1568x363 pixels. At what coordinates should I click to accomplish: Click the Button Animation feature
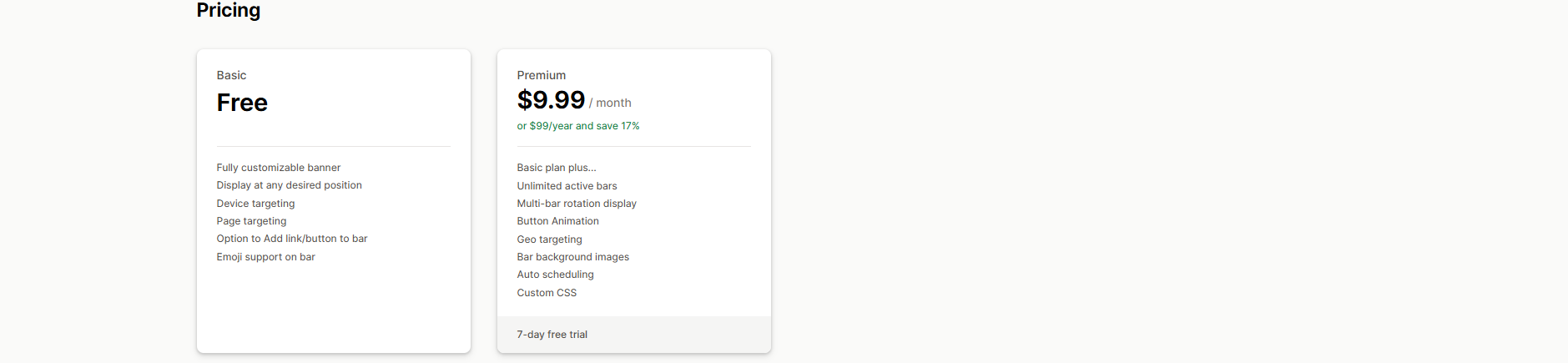click(x=557, y=221)
